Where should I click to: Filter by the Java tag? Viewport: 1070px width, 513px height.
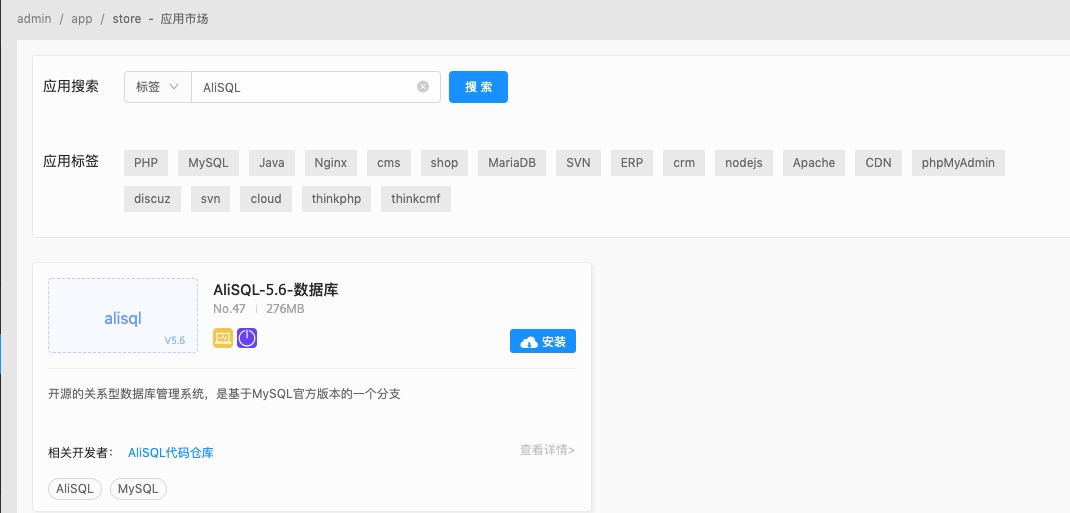click(x=272, y=163)
